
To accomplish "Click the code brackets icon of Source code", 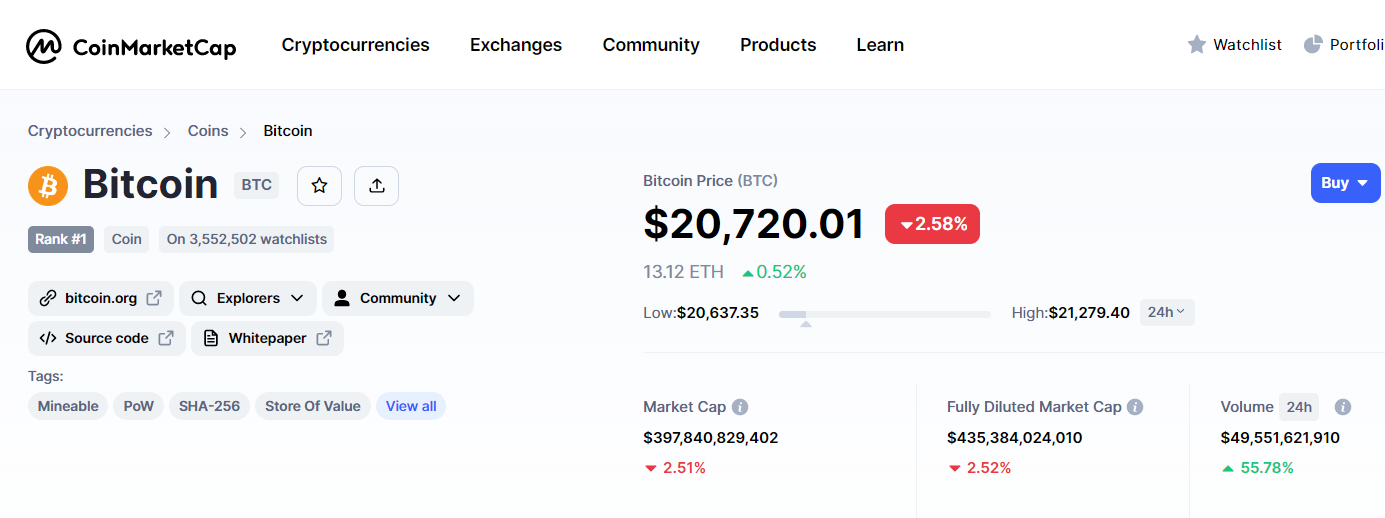I will (48, 338).
